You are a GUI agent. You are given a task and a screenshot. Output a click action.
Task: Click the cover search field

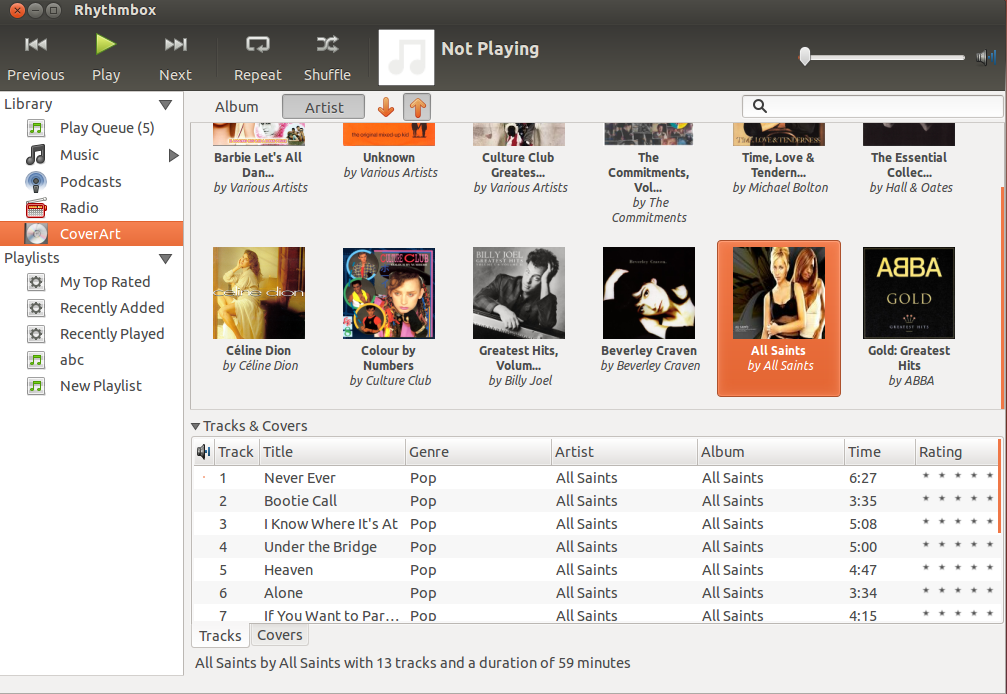[873, 107]
